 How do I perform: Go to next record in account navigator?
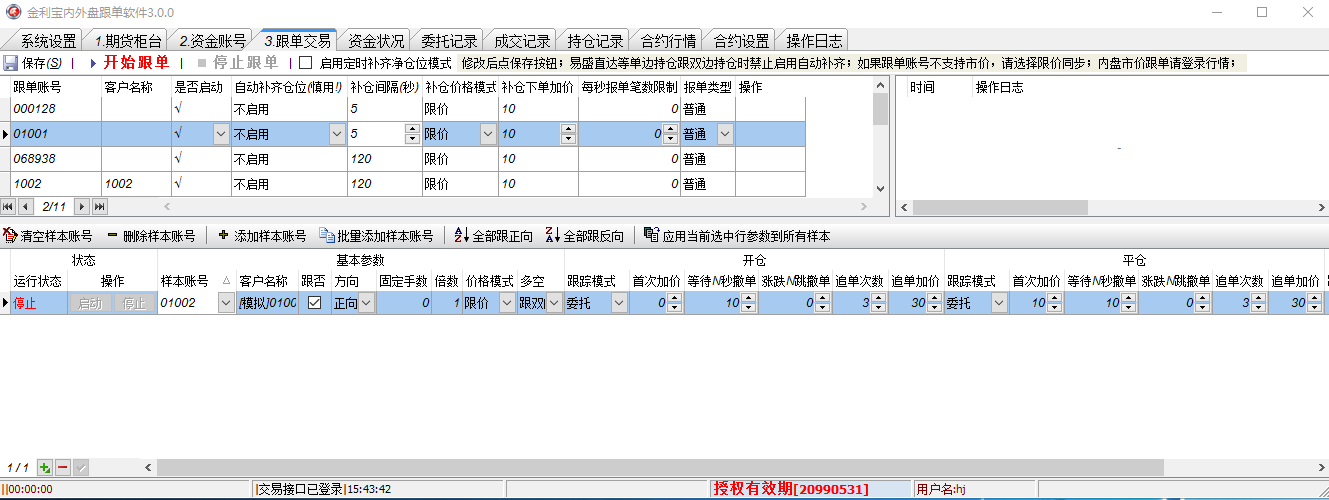coord(83,206)
